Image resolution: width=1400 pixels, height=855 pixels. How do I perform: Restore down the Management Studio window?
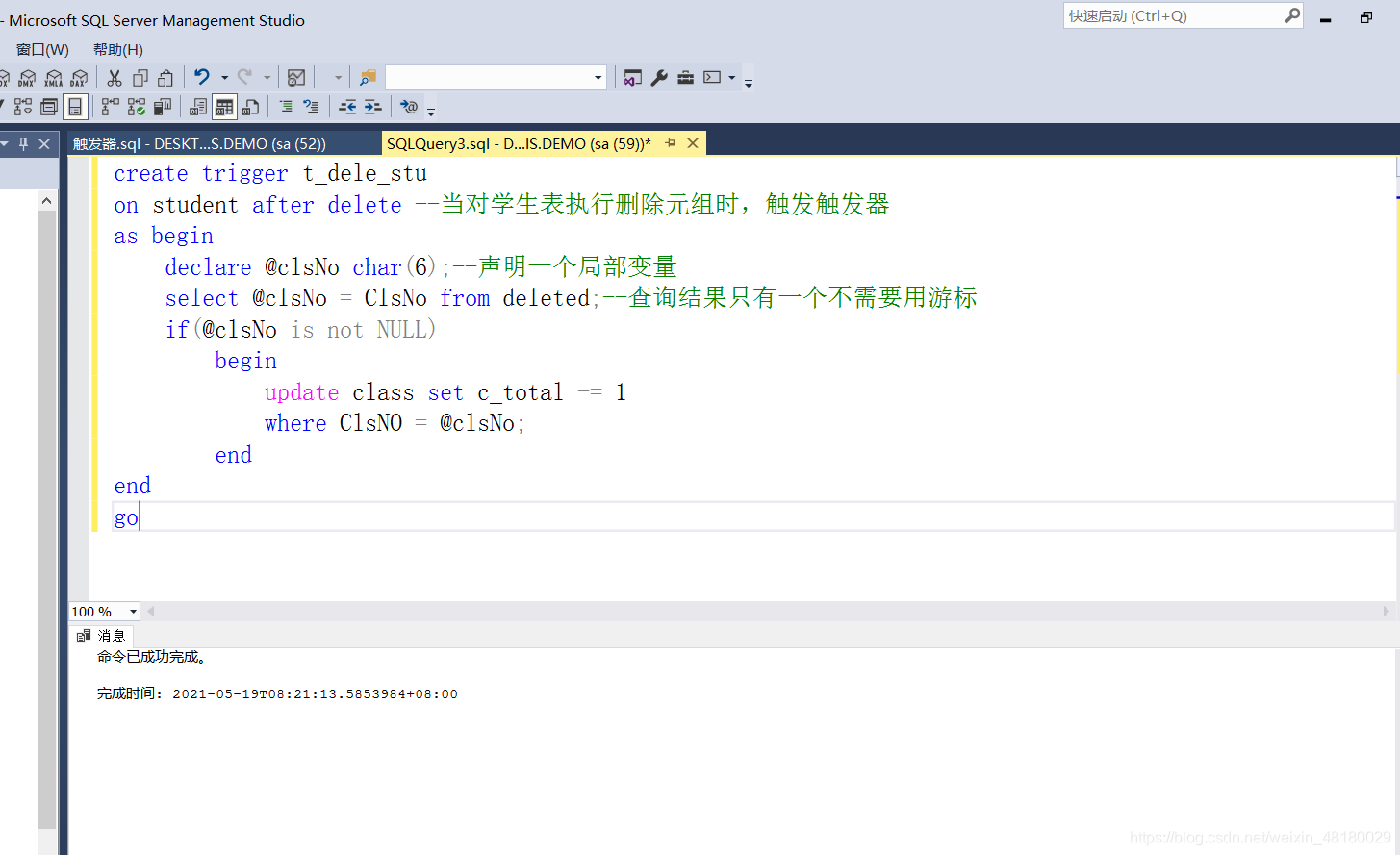(1366, 17)
